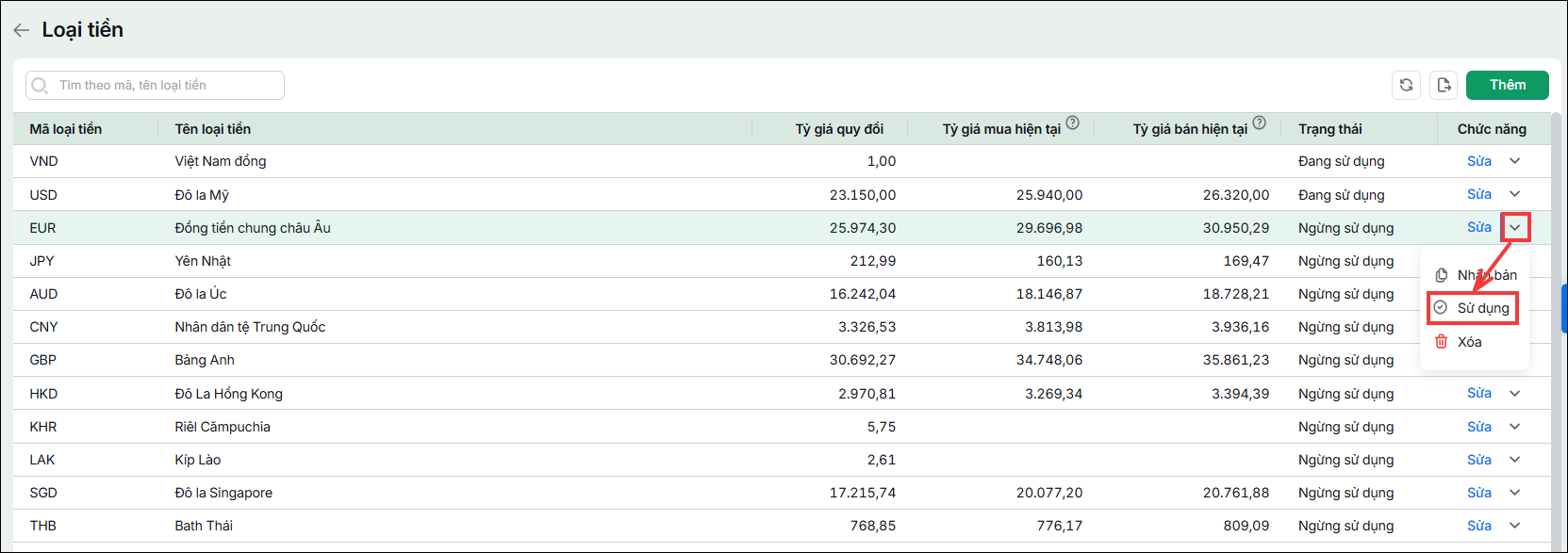
Task: Click the export file icon
Action: pos(1444,85)
